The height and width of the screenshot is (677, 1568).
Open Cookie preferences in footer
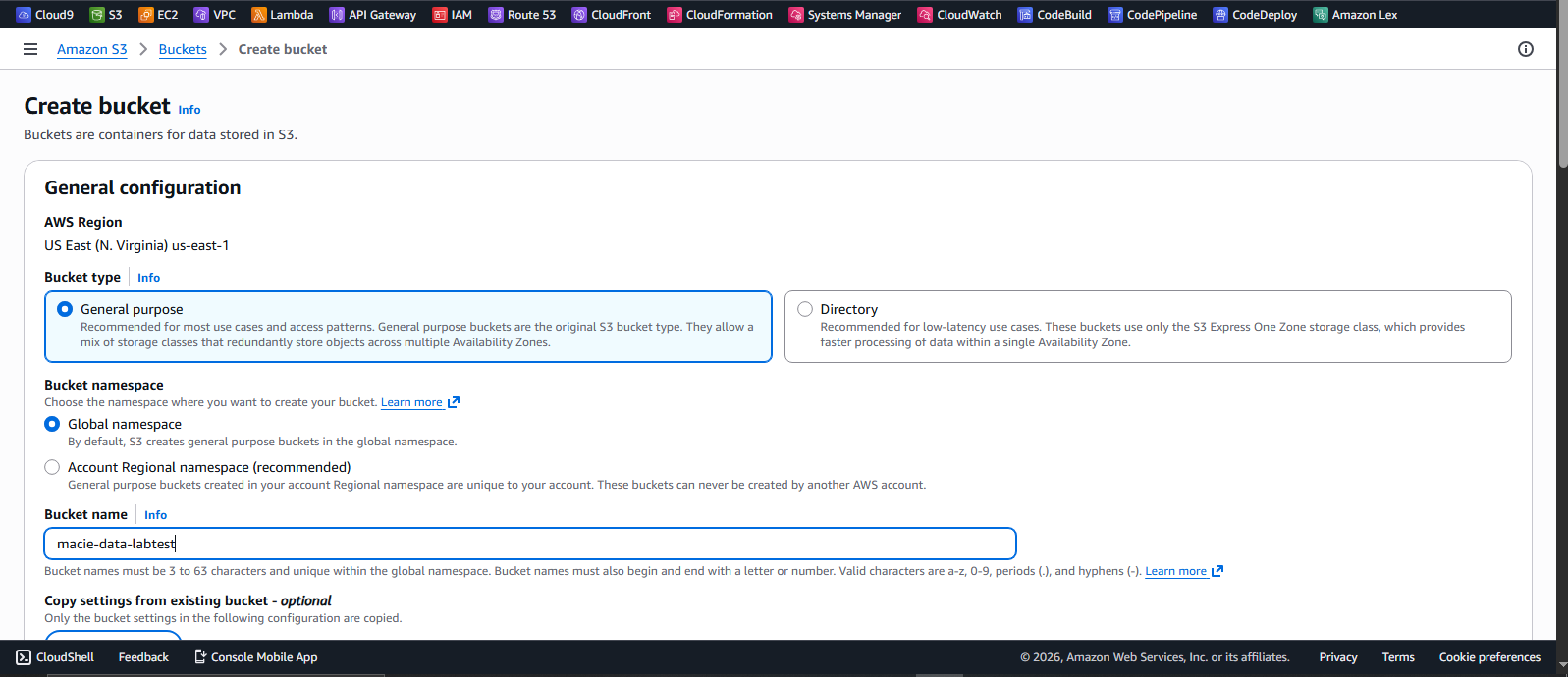click(1489, 657)
